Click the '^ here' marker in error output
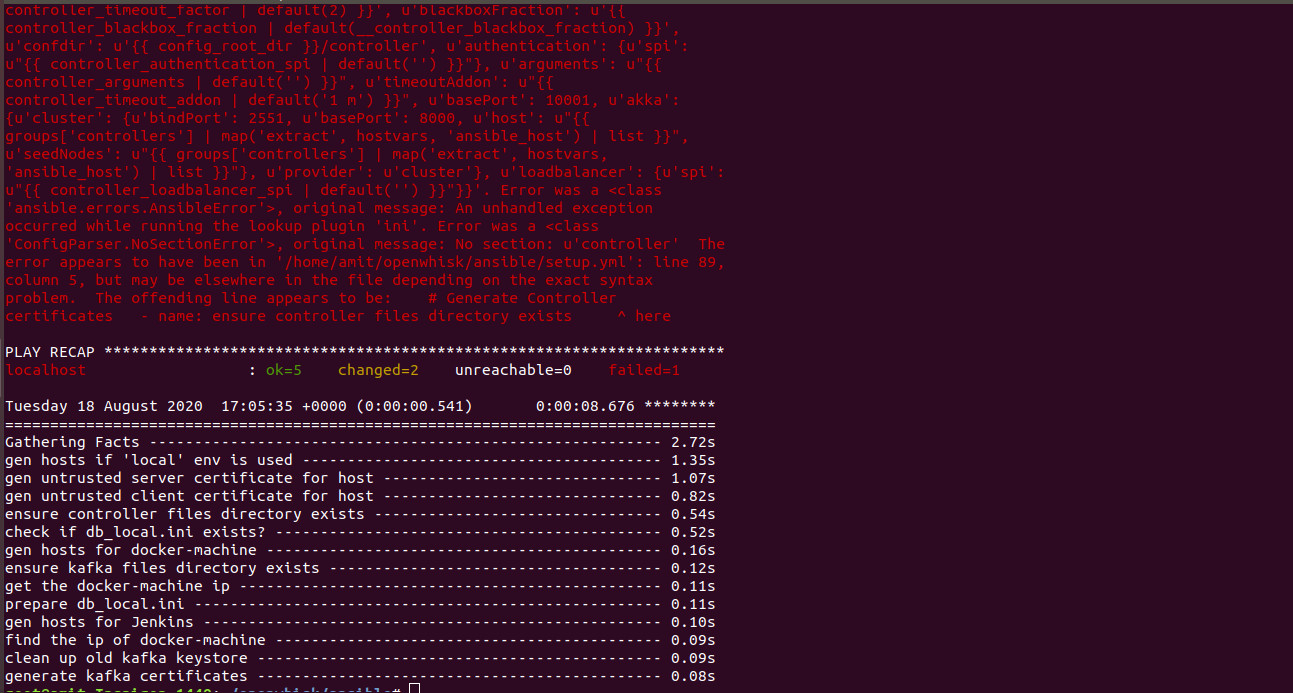This screenshot has width=1293, height=693. 645,316
